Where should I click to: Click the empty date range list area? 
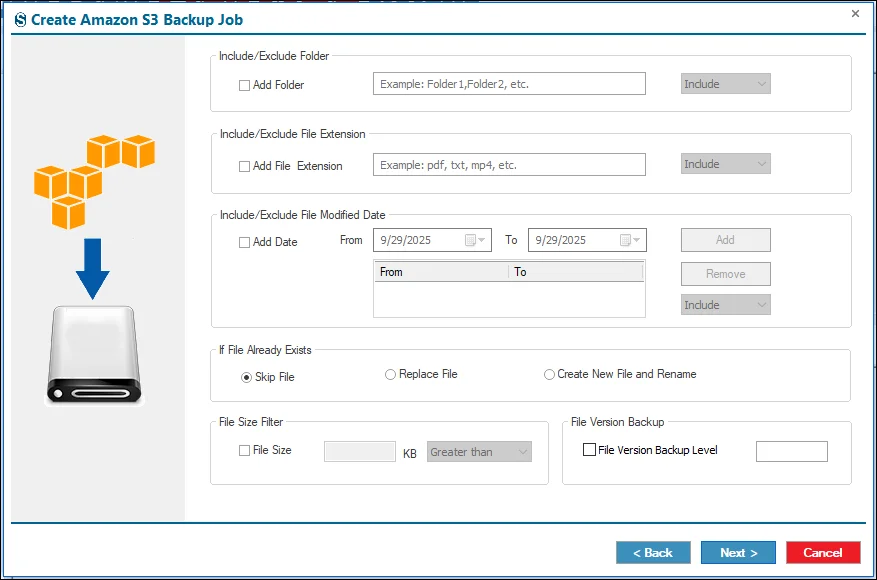point(509,299)
